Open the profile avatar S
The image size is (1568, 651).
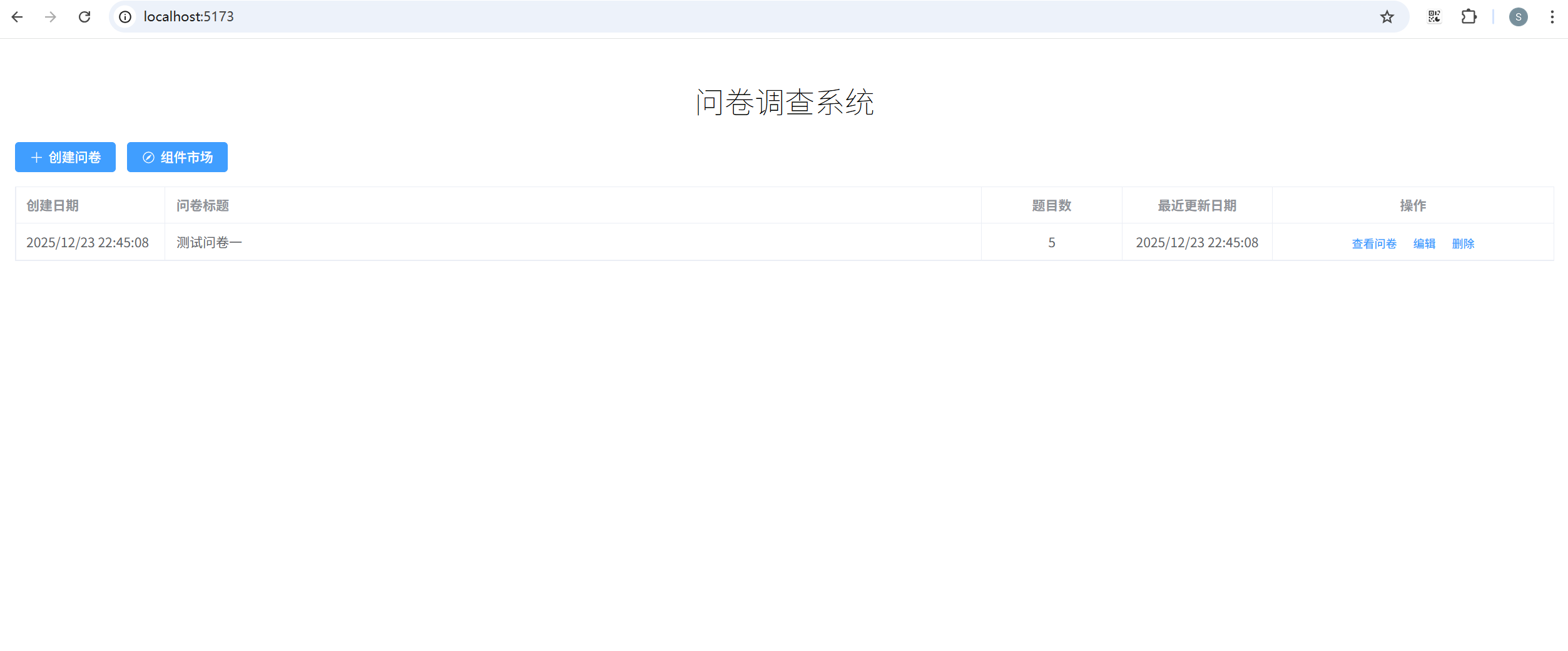click(x=1519, y=17)
